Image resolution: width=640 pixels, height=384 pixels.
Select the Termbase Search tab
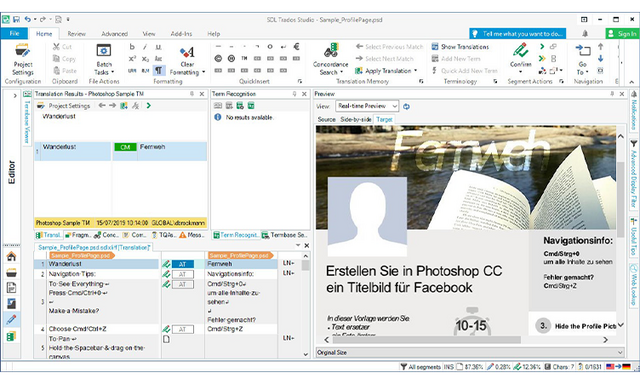[x=284, y=235]
